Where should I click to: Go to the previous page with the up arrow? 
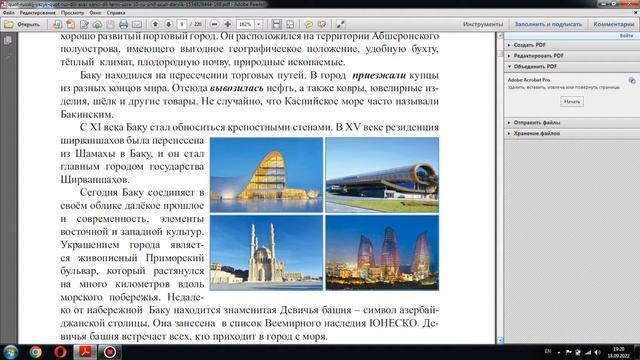(155, 24)
